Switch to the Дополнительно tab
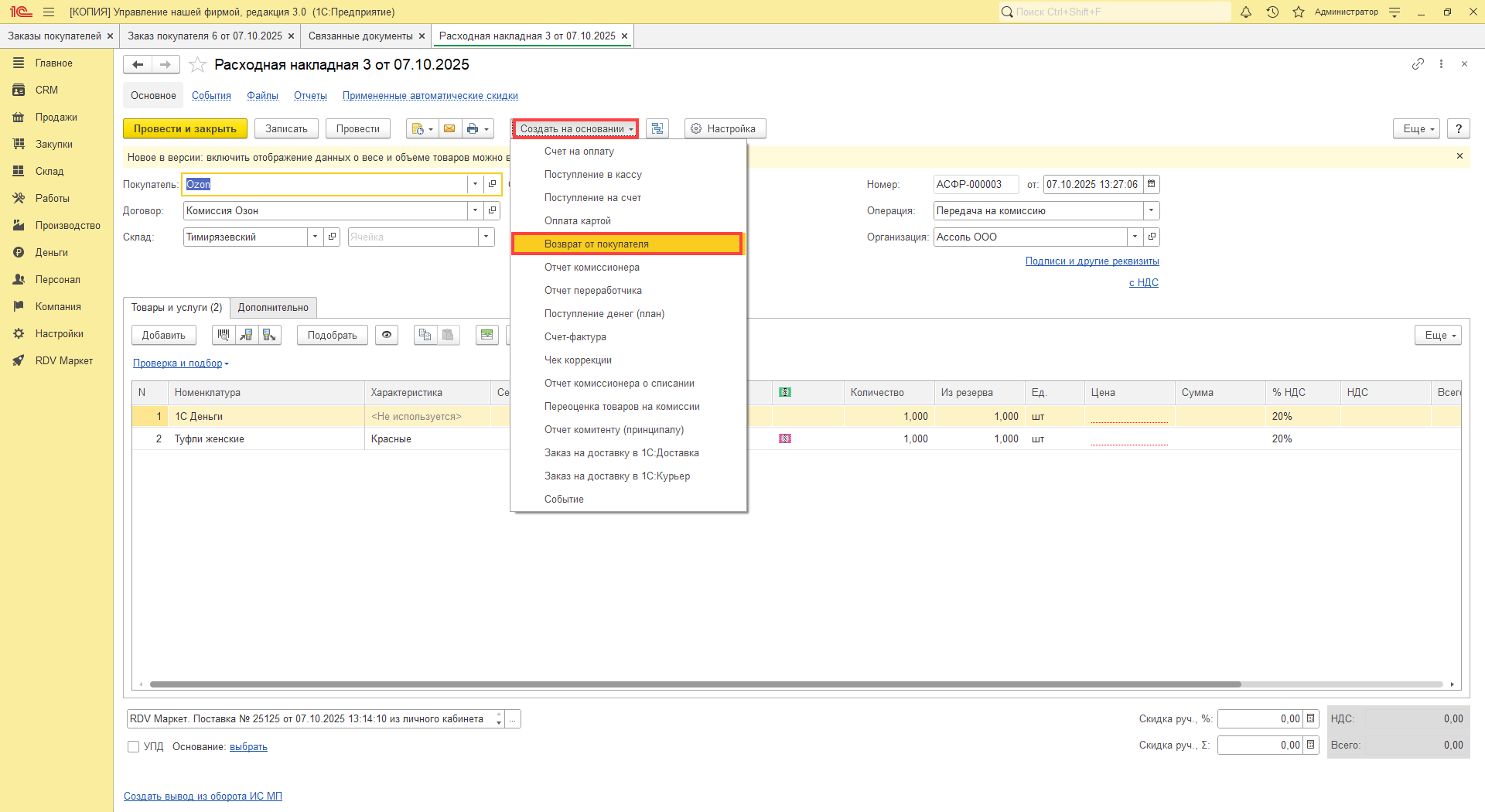 tap(273, 308)
